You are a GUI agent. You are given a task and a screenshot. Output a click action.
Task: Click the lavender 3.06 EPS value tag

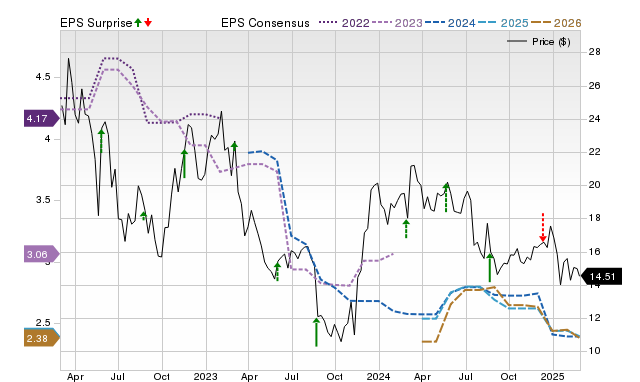[41, 255]
